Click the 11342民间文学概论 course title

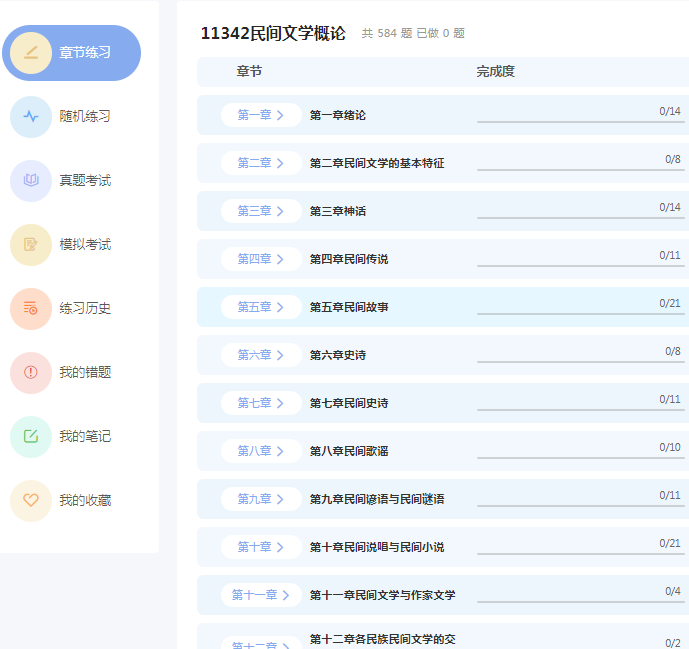[x=273, y=33]
